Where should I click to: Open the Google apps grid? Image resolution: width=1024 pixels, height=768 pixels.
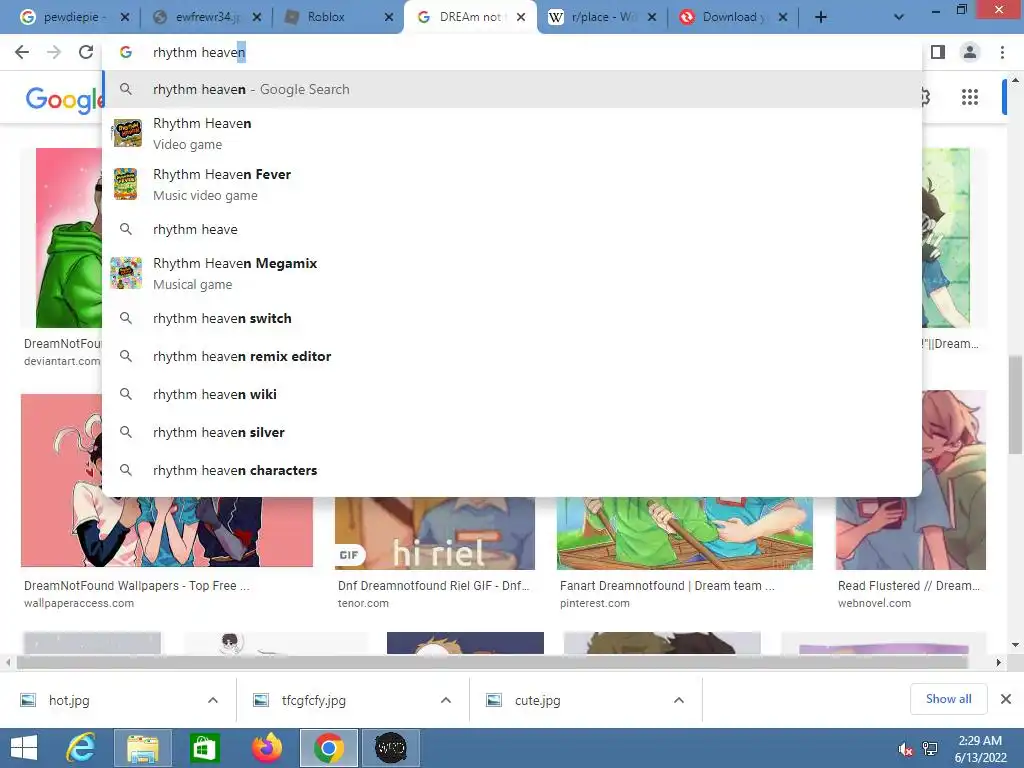[x=970, y=97]
